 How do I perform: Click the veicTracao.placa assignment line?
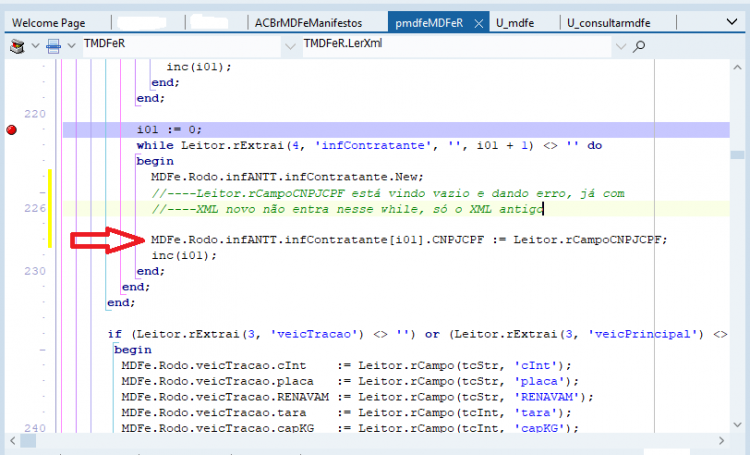click(350, 381)
